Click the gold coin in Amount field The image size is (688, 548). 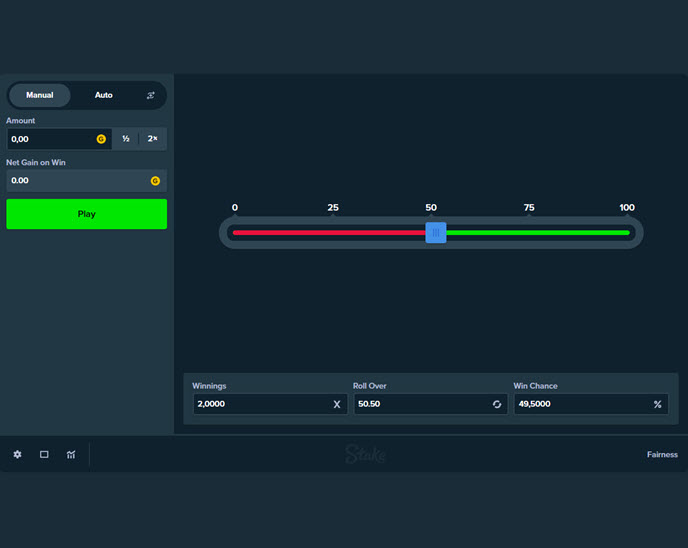point(101,139)
